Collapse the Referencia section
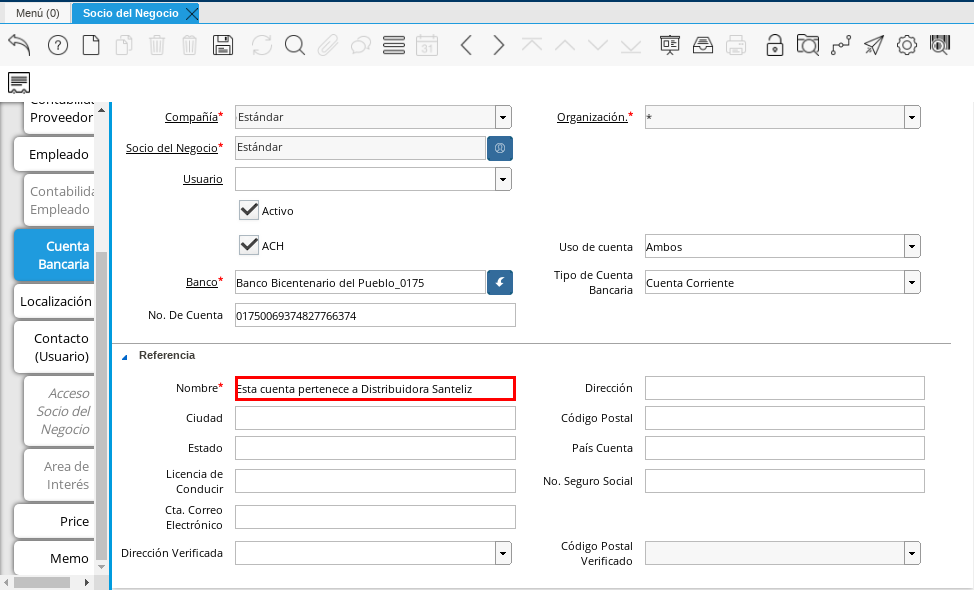Screen dimensions: 974x591 tap(125, 356)
